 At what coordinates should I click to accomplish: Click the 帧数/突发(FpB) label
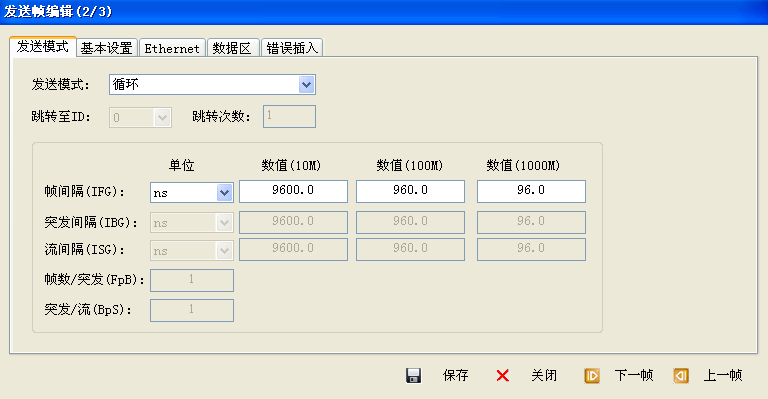pos(95,280)
